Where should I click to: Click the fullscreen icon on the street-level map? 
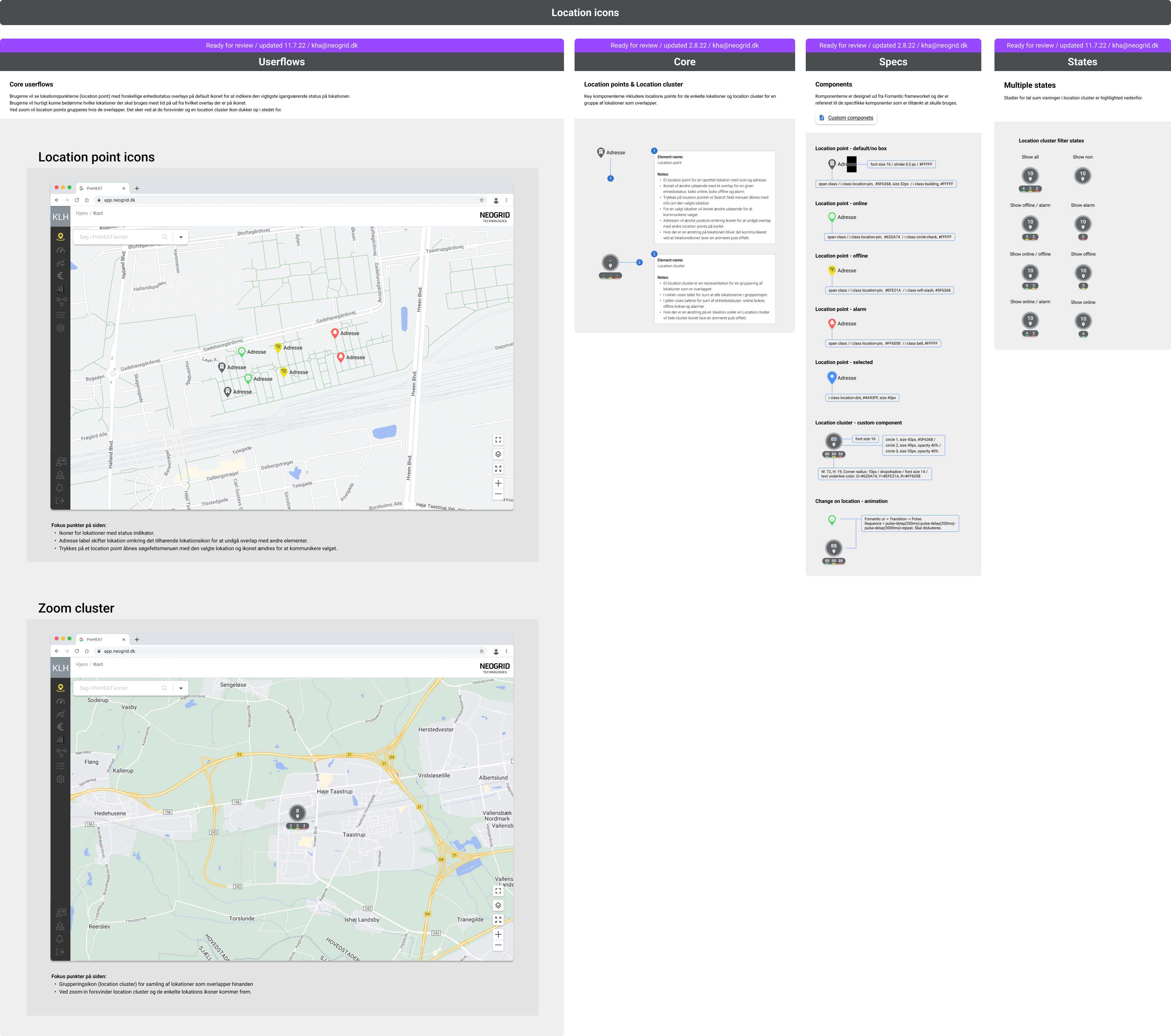point(498,440)
